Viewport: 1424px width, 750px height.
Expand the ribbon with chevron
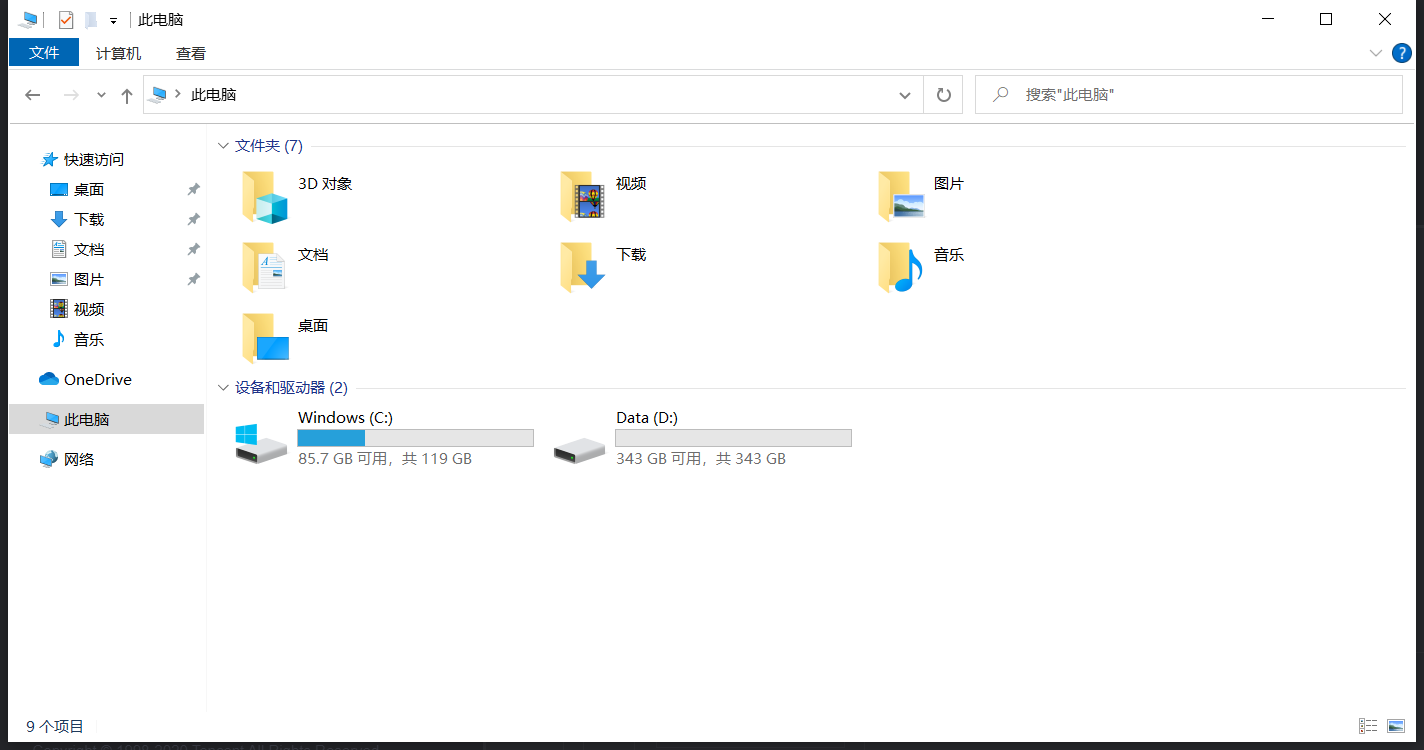pyautogui.click(x=1375, y=53)
